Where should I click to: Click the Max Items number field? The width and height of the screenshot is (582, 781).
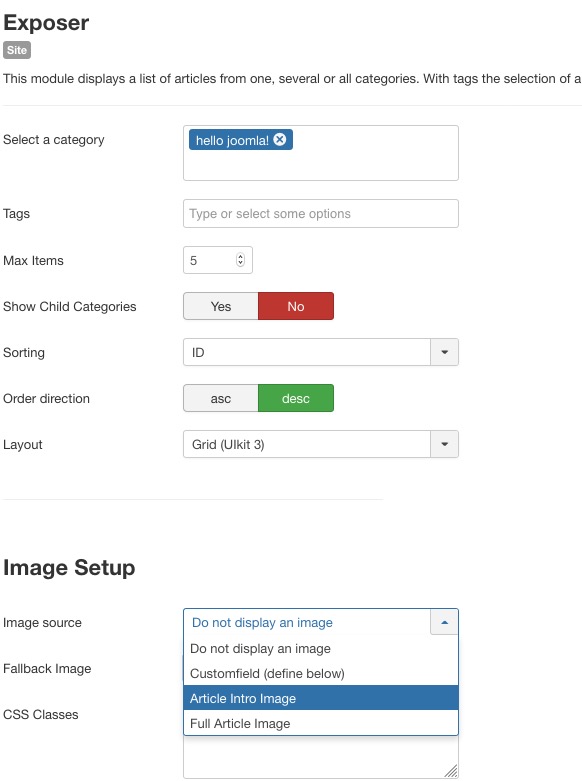coord(218,260)
